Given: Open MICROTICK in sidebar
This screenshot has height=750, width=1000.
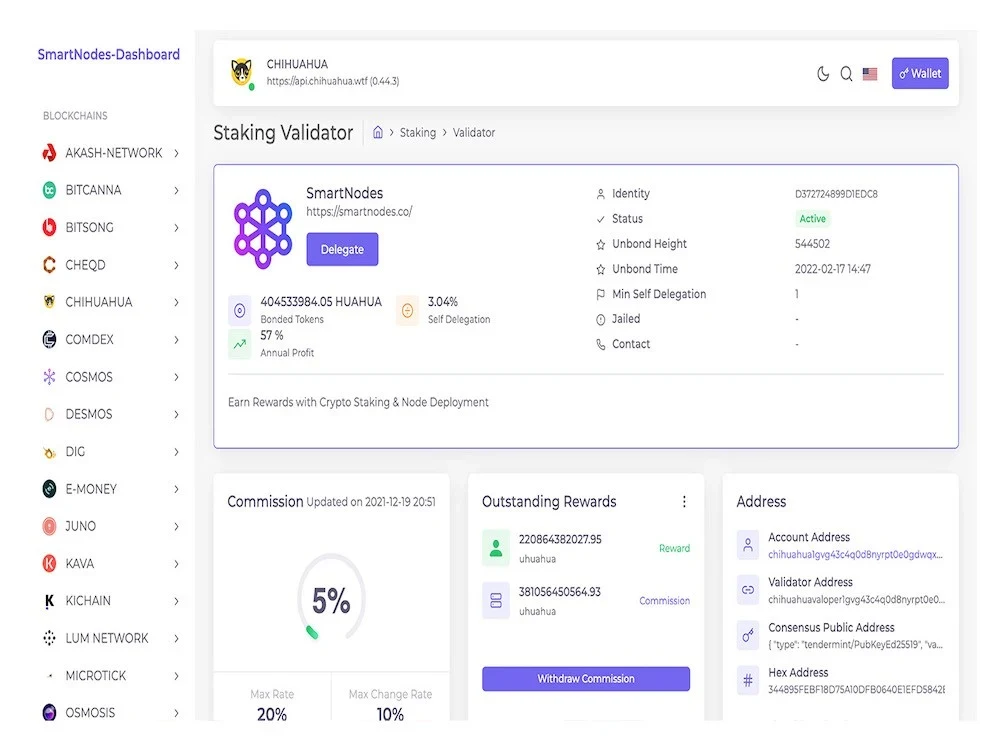Looking at the screenshot, I should tap(111, 675).
